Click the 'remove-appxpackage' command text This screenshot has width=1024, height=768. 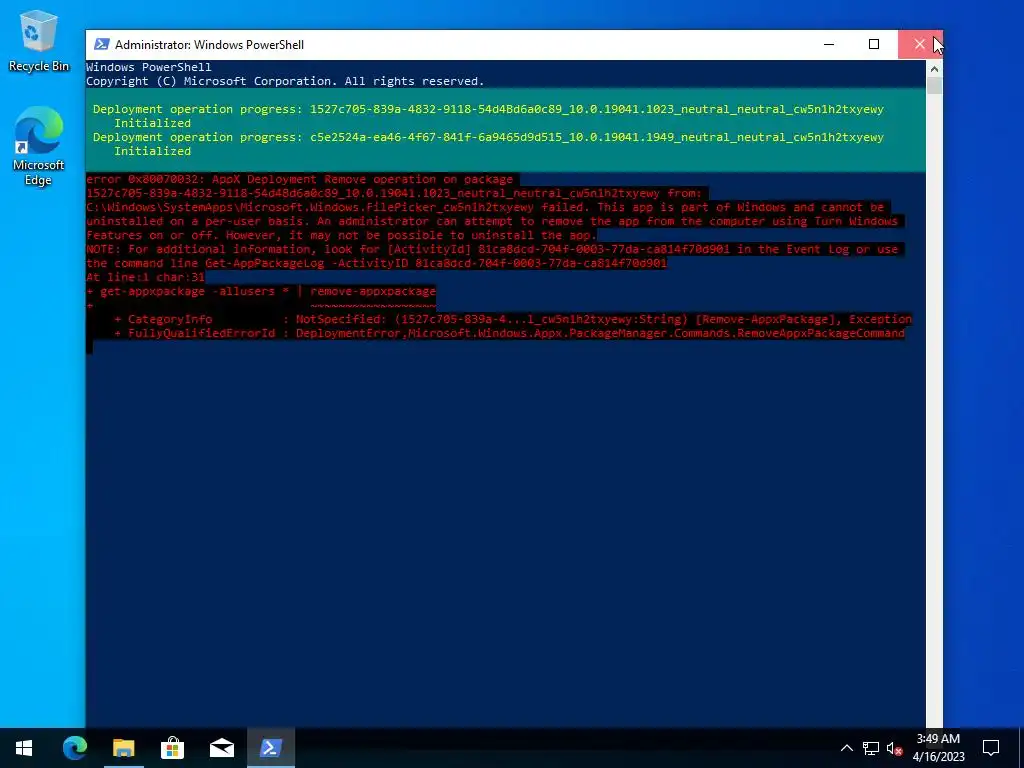click(373, 291)
